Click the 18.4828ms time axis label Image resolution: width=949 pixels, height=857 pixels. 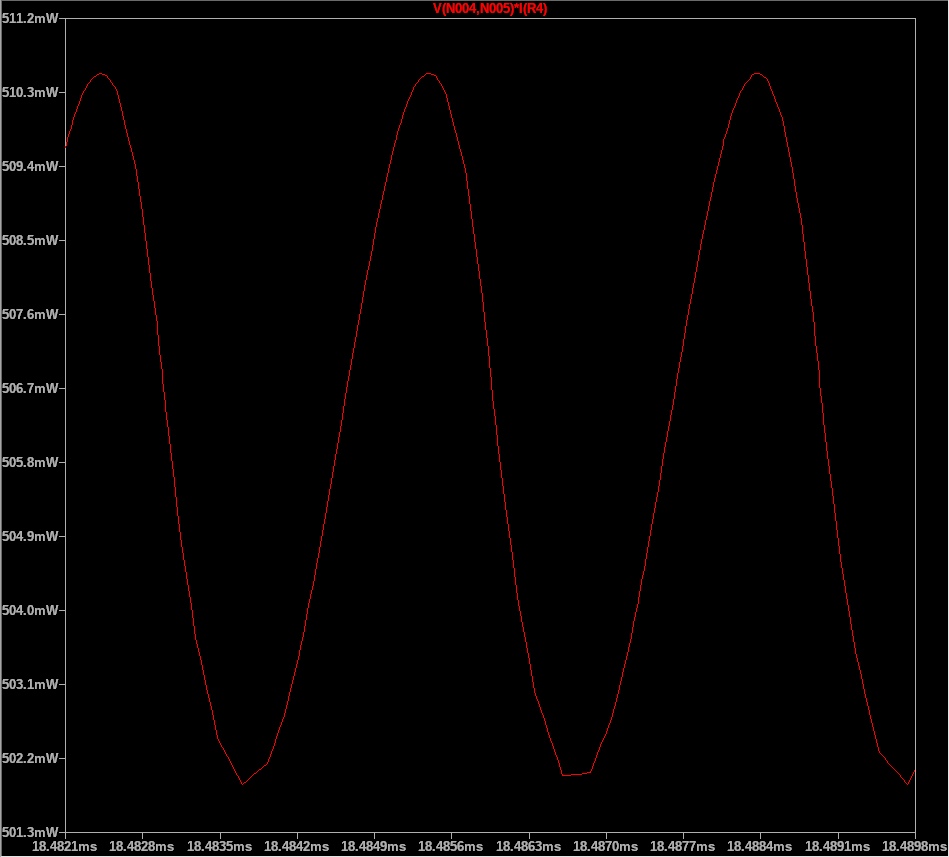[x=142, y=846]
